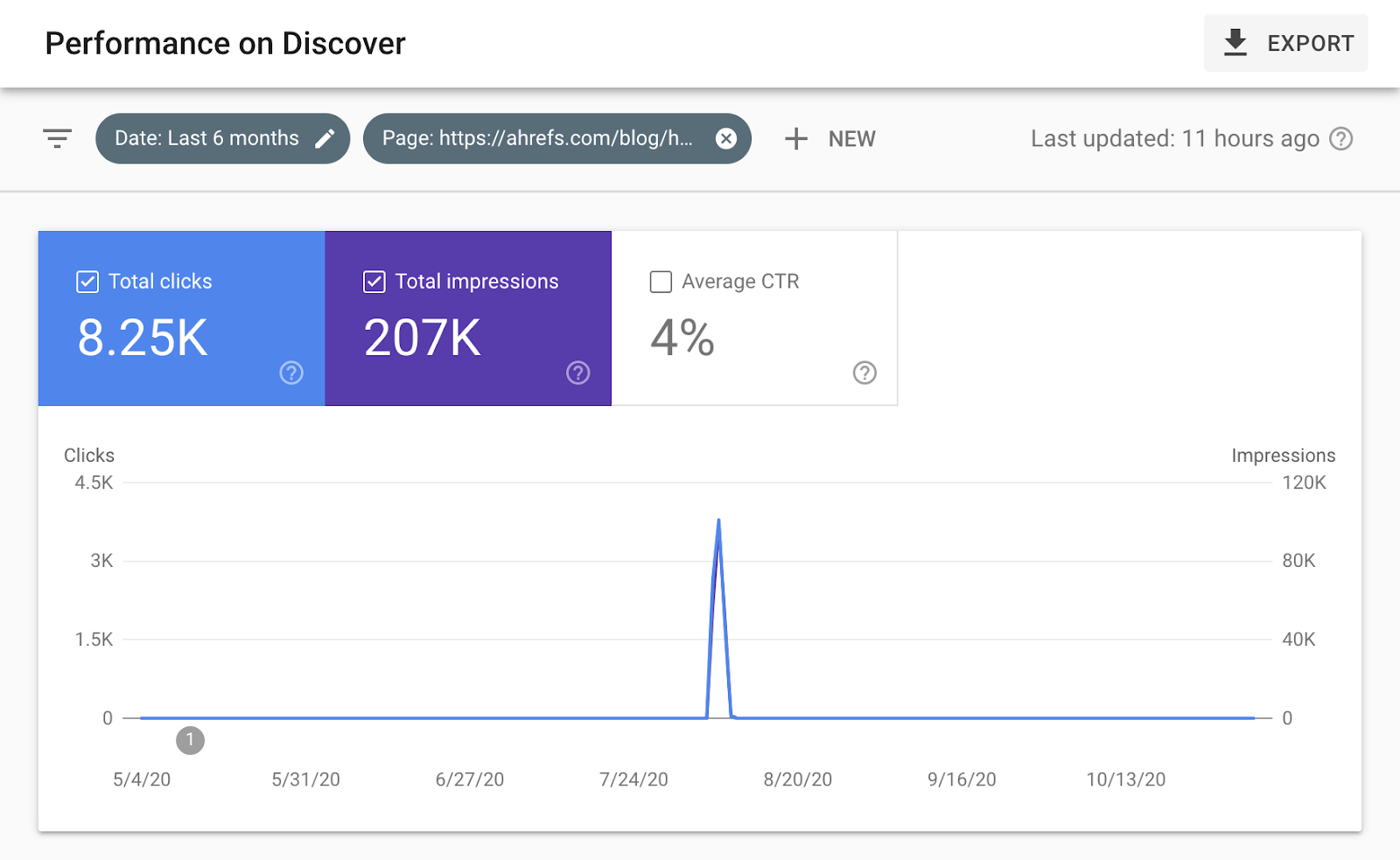Screen dimensions: 1400x860
Task: Click the Performance on Discover heading
Action: click(x=226, y=43)
